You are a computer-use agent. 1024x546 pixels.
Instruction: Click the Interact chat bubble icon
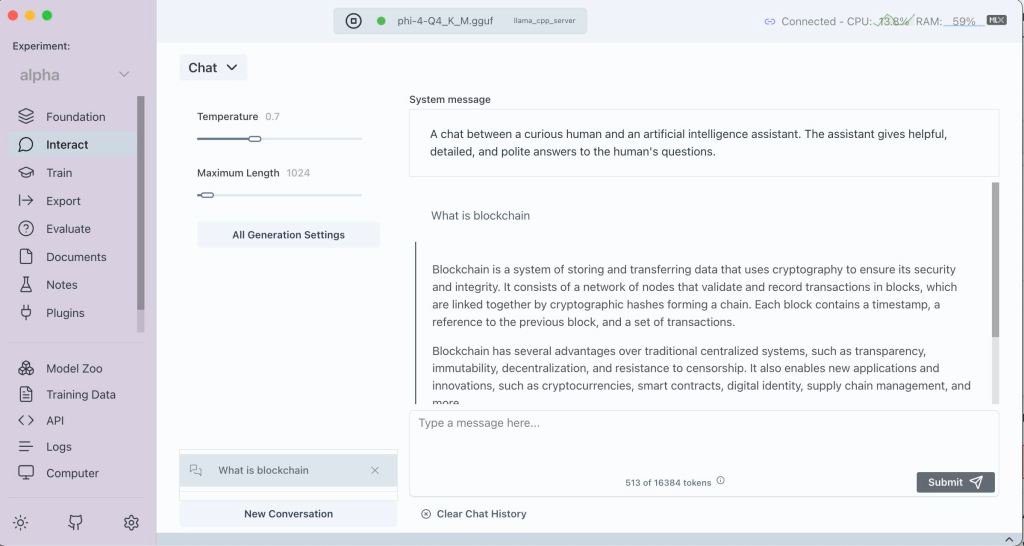click(26, 144)
